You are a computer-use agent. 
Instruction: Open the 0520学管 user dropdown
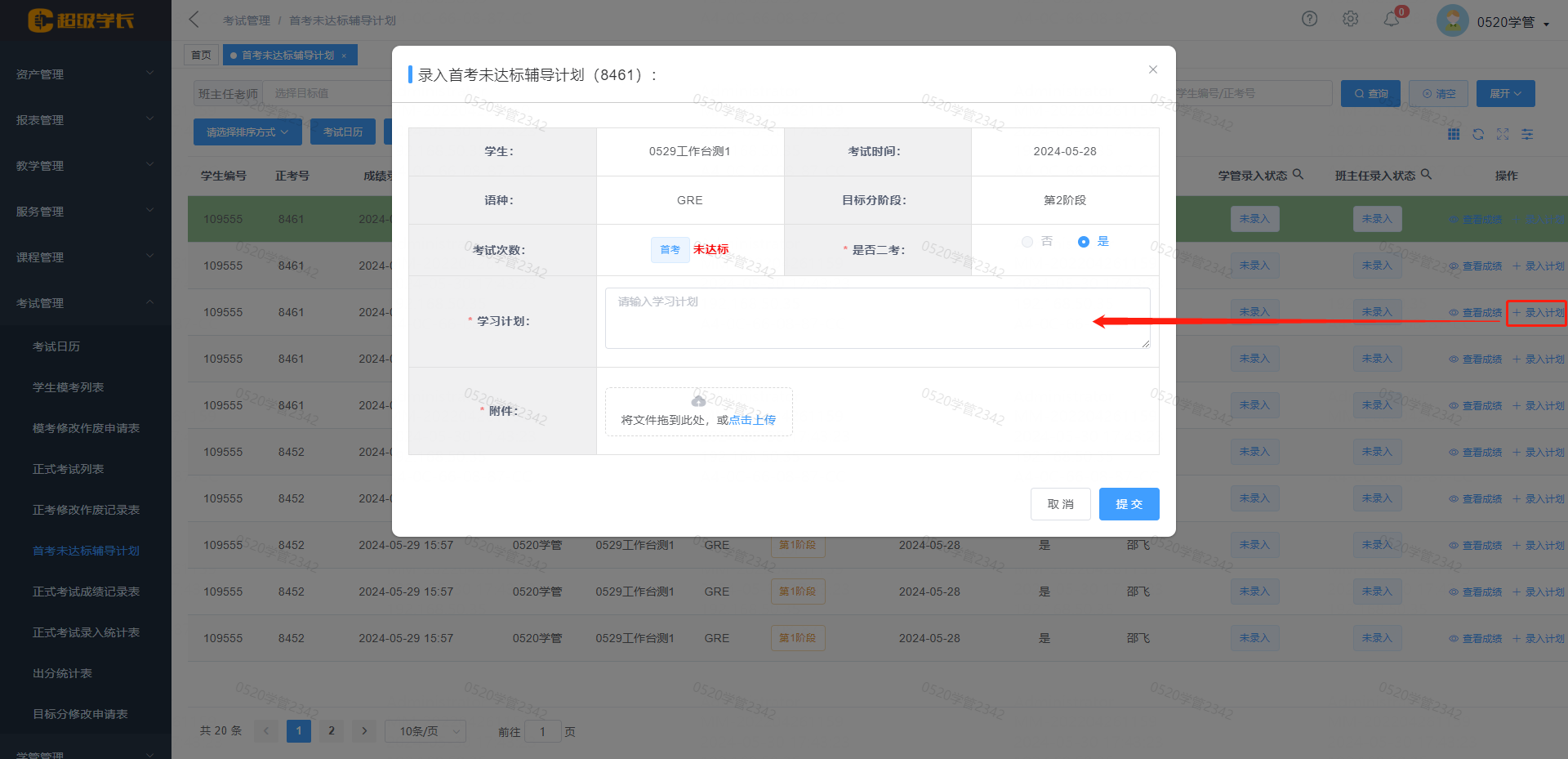(x=1512, y=22)
